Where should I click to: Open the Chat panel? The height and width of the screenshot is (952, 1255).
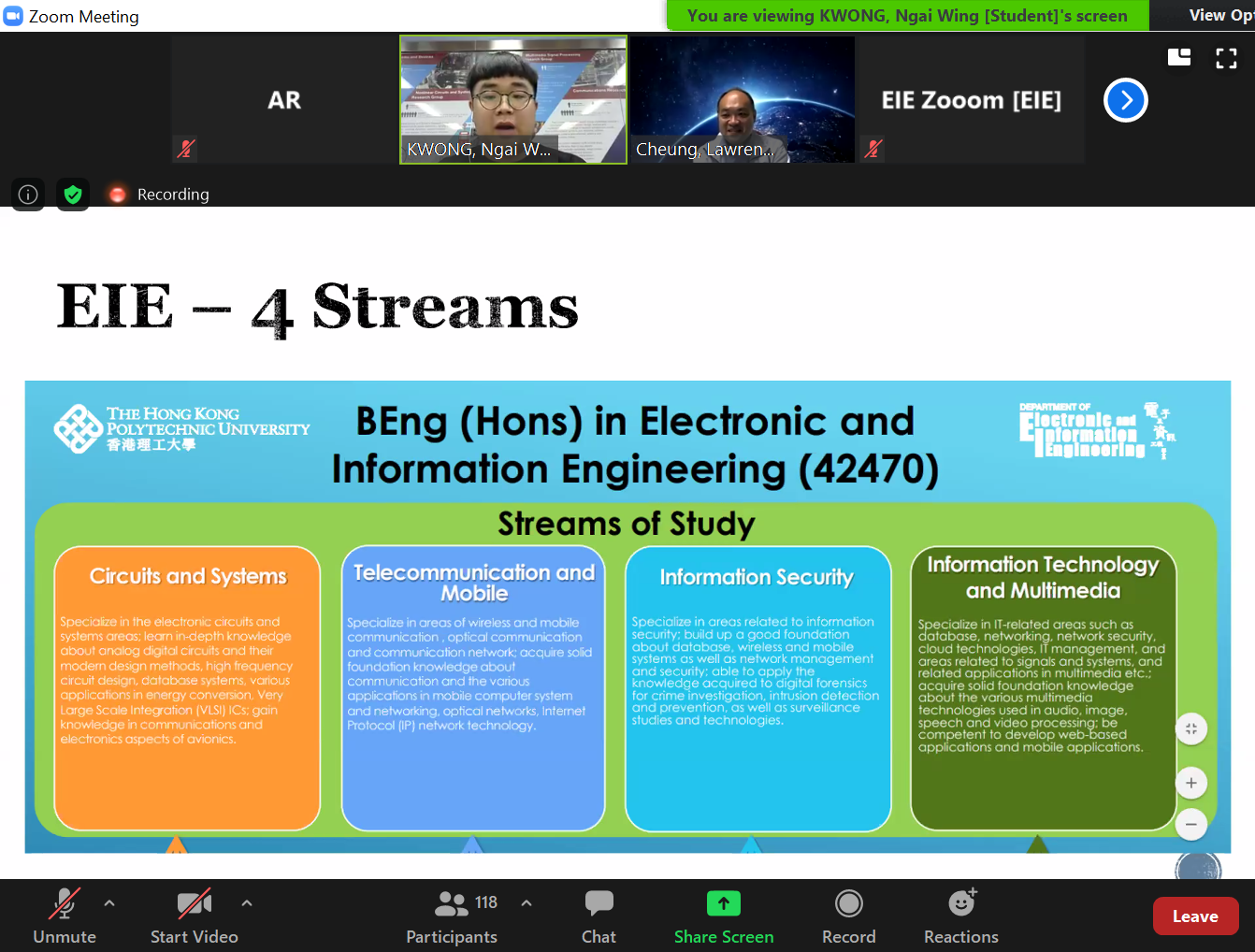coord(599,916)
